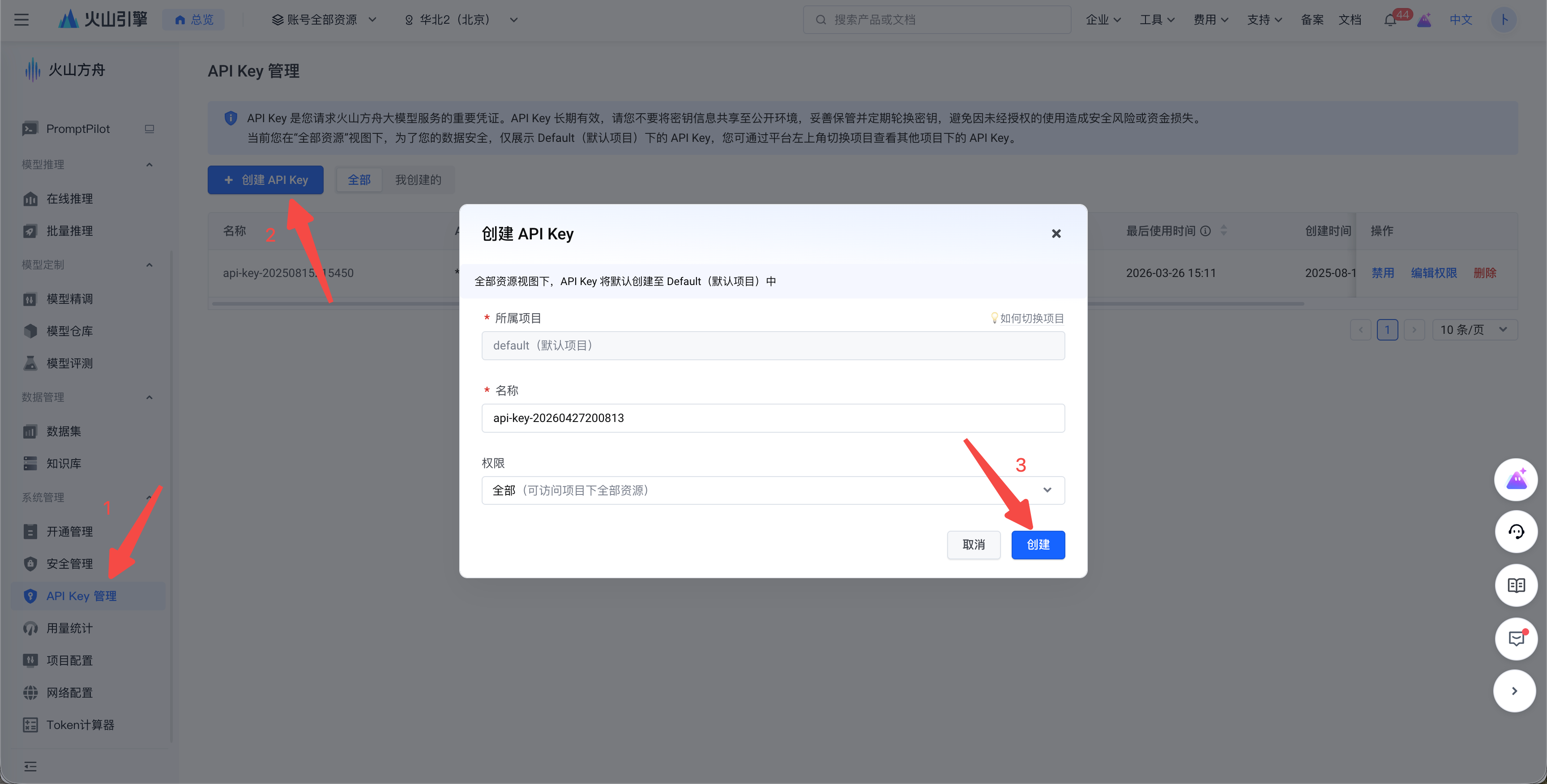1547x784 pixels.
Task: Click the table's horizontal scrollbar
Action: point(757,304)
